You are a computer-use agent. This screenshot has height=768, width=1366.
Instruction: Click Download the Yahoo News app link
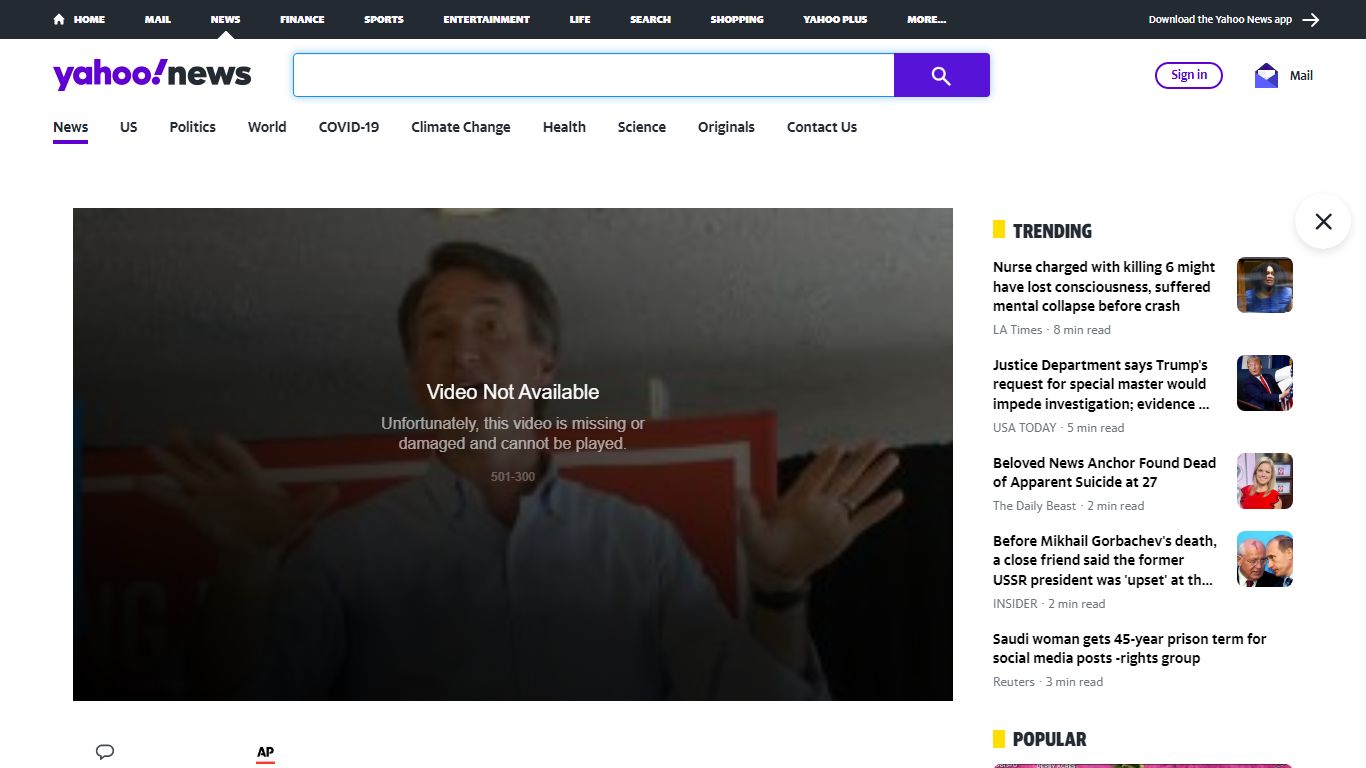1220,19
